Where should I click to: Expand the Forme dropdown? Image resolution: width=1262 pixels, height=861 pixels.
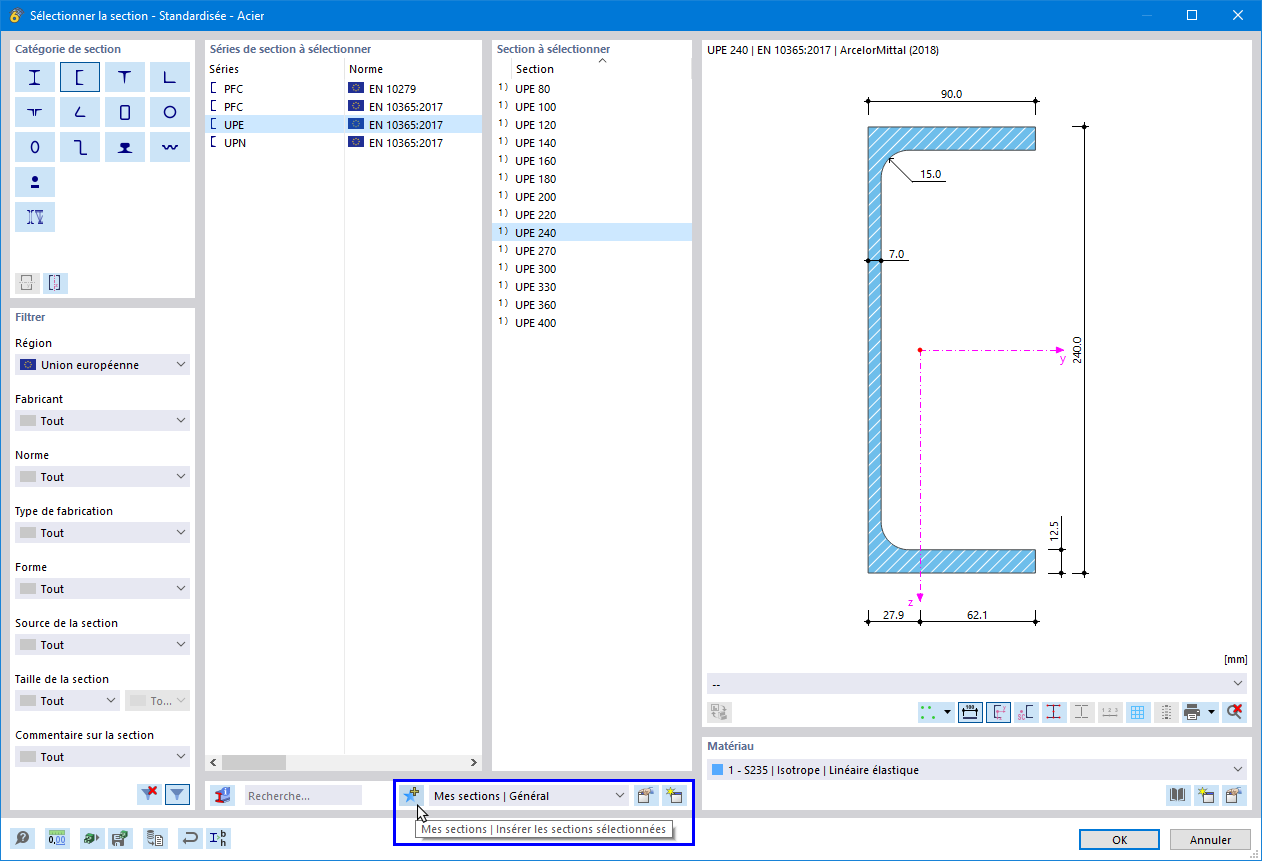pyautogui.click(x=102, y=589)
